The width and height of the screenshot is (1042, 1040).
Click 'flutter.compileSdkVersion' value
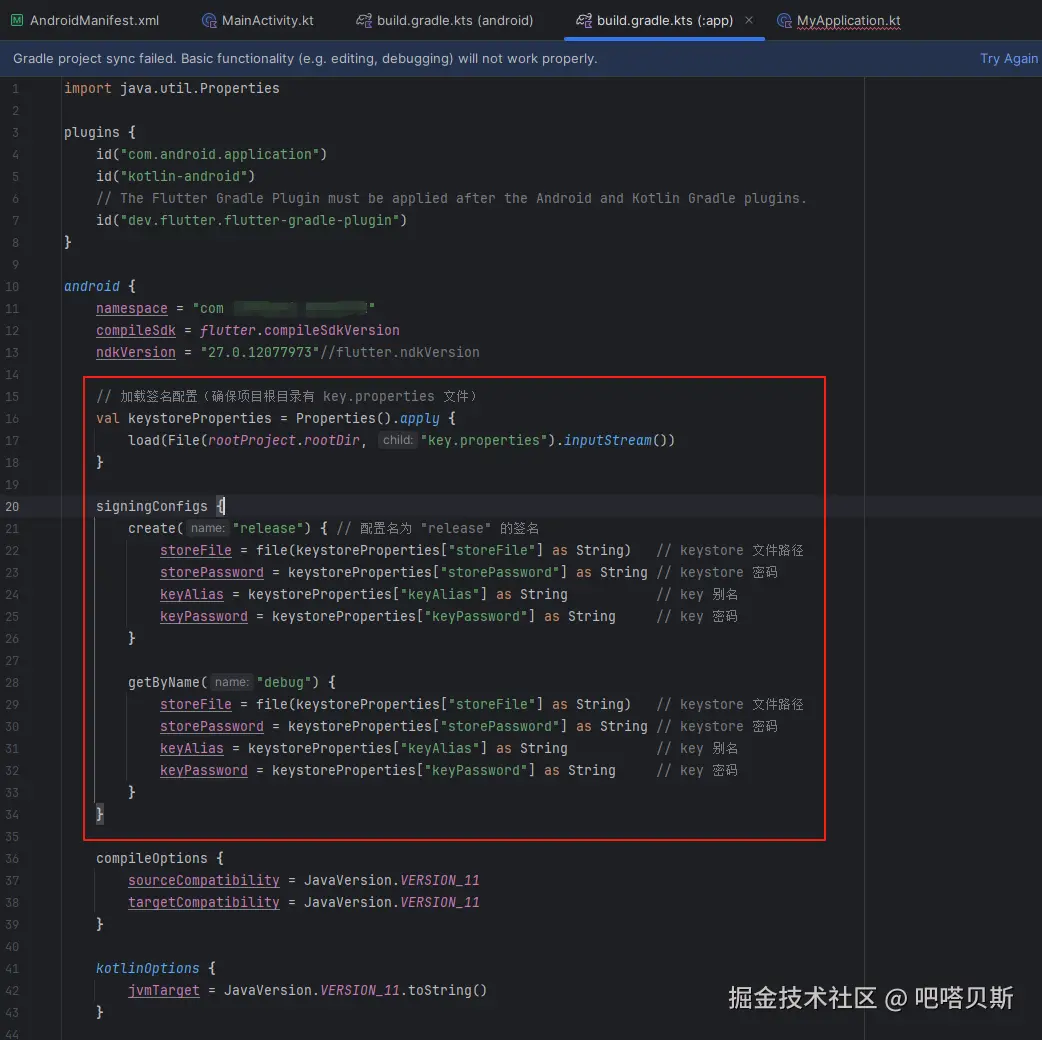pos(300,330)
